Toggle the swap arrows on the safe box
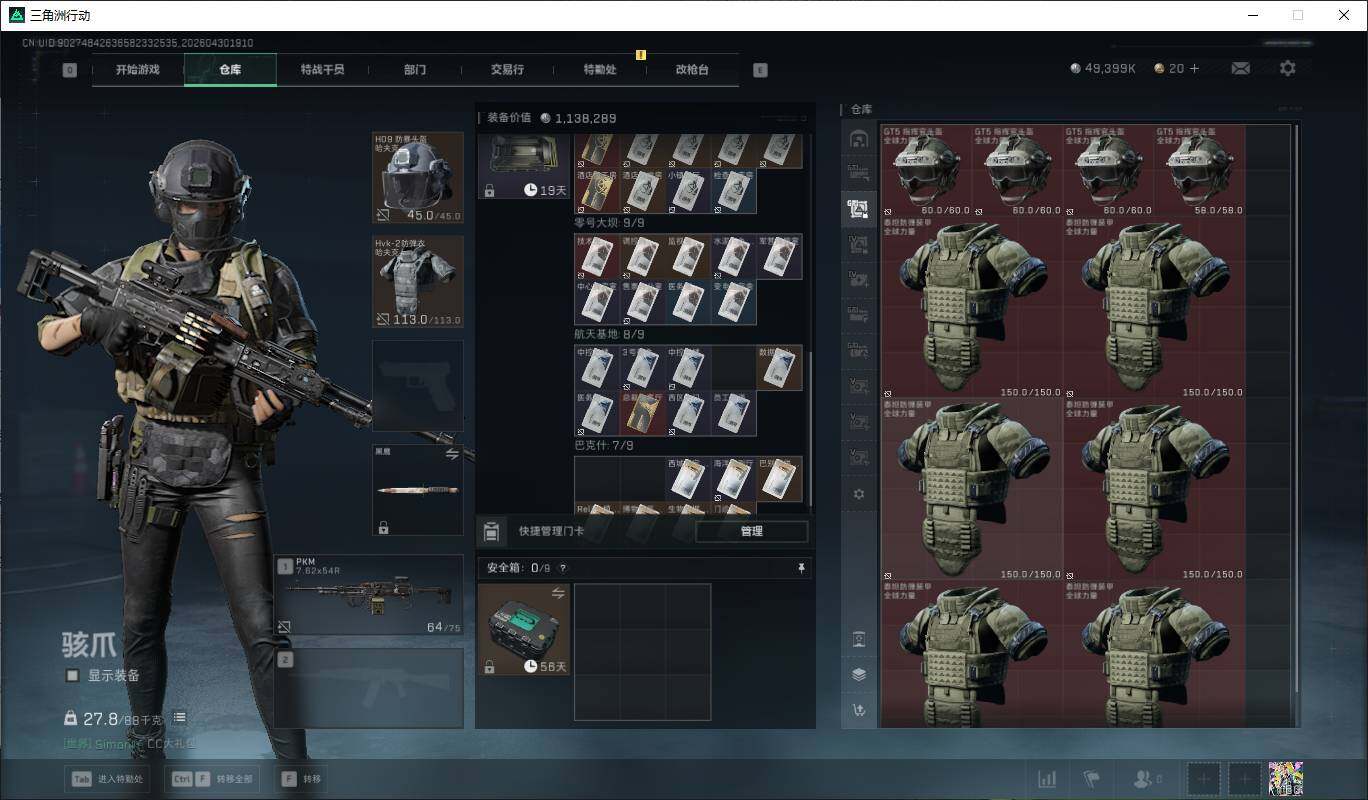1368x800 pixels. 558,593
